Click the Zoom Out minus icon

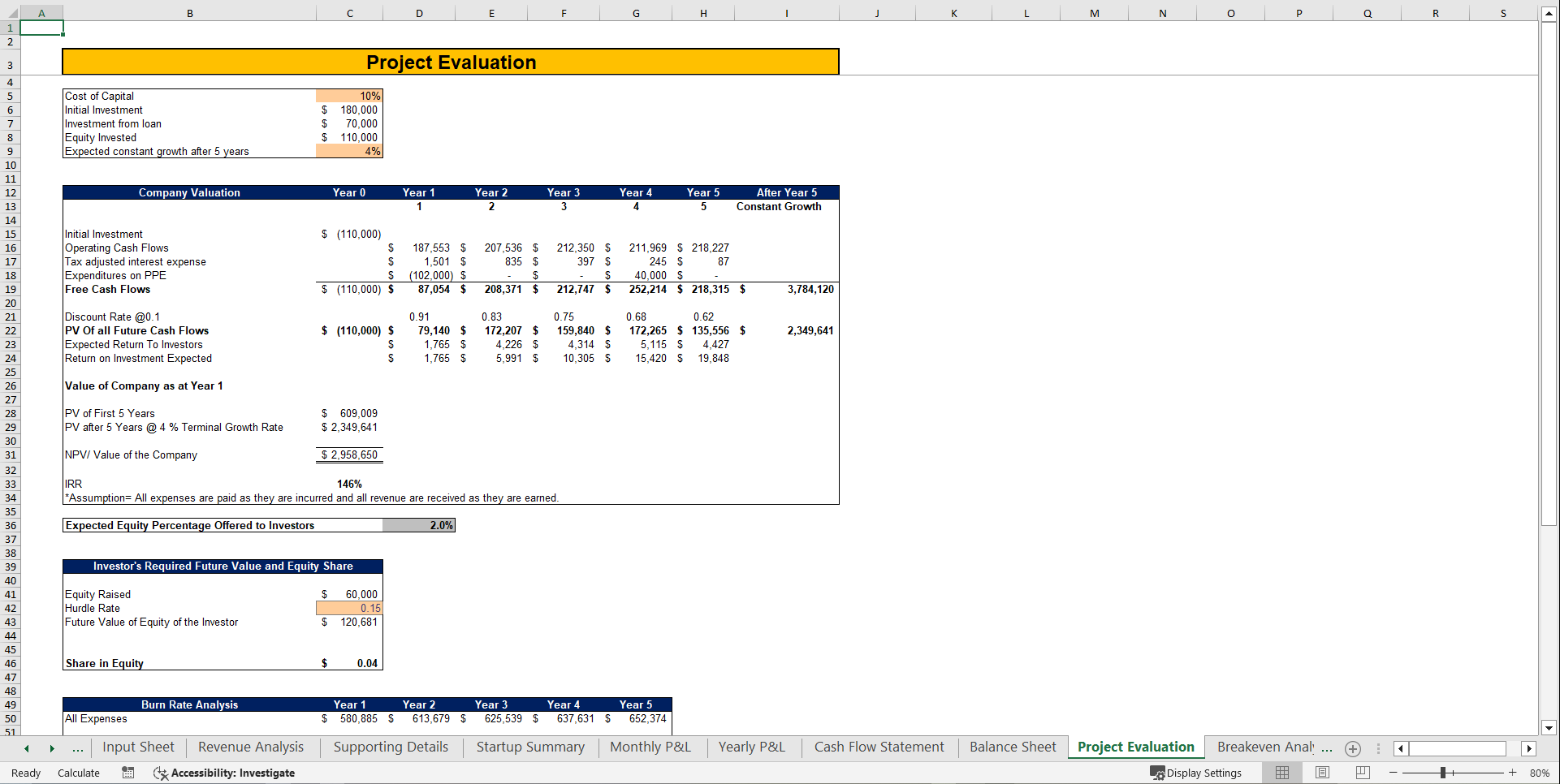coord(1392,773)
